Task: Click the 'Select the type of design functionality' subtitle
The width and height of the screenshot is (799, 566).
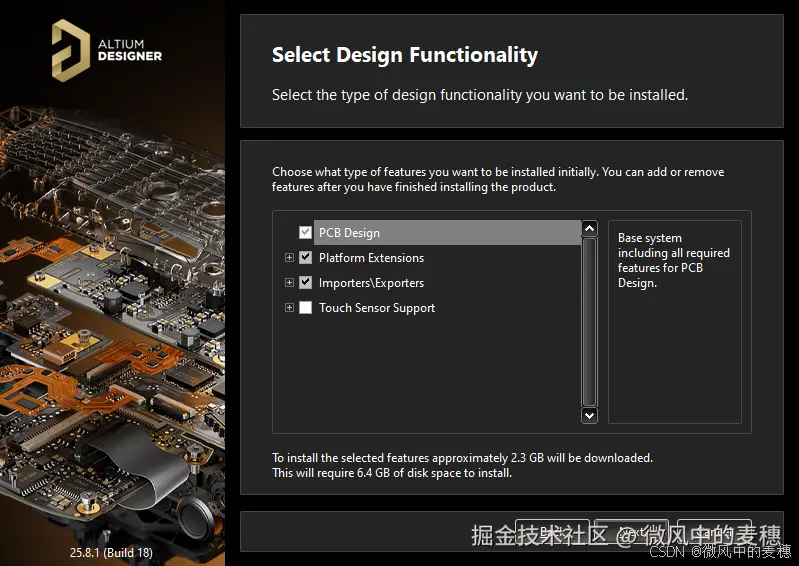Action: click(x=480, y=95)
